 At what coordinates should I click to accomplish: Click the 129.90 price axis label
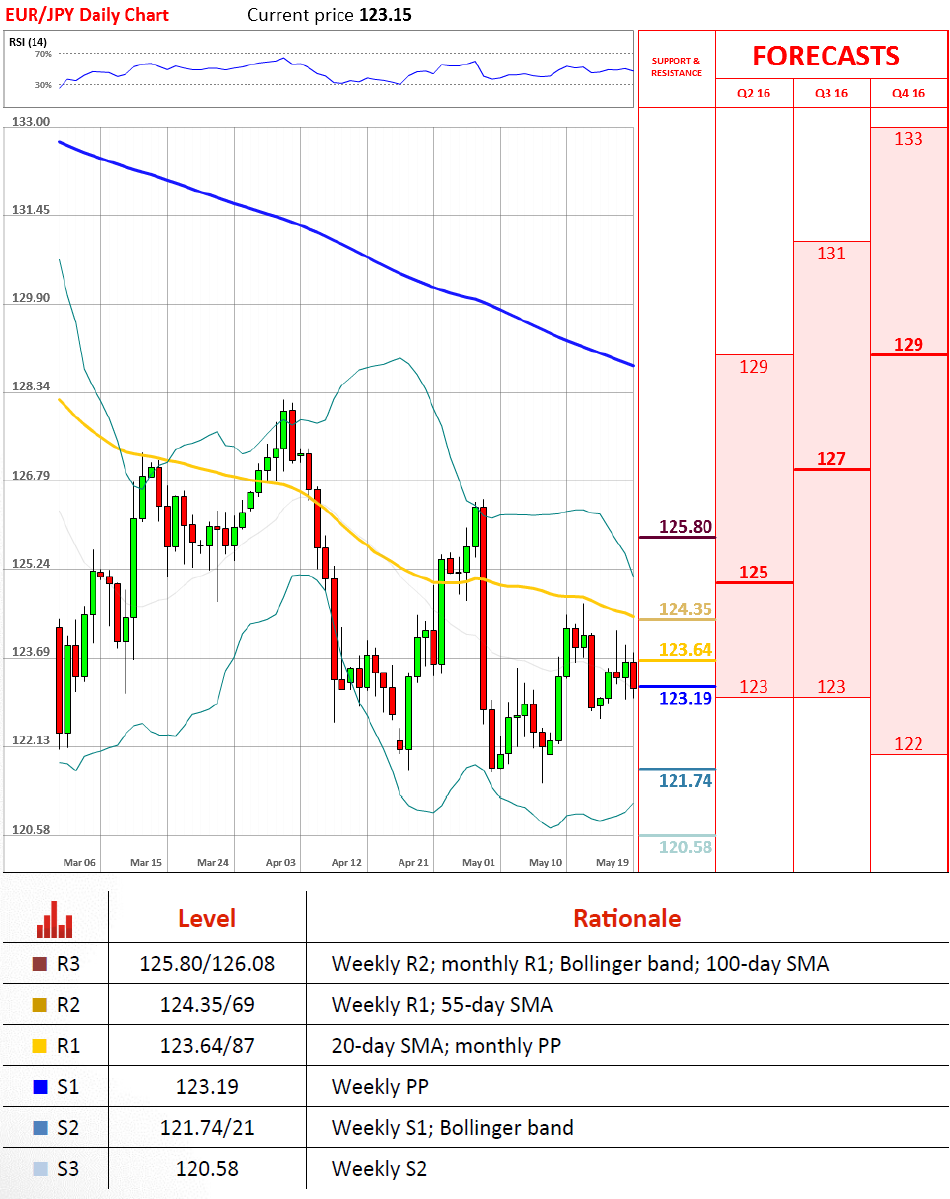[31, 298]
